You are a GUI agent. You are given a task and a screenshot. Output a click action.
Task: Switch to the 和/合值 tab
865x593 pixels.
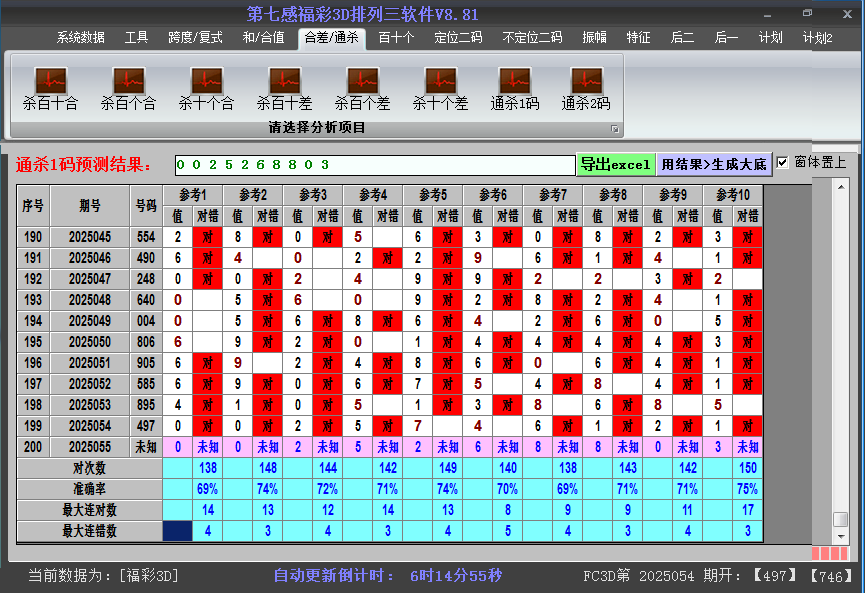coord(264,38)
